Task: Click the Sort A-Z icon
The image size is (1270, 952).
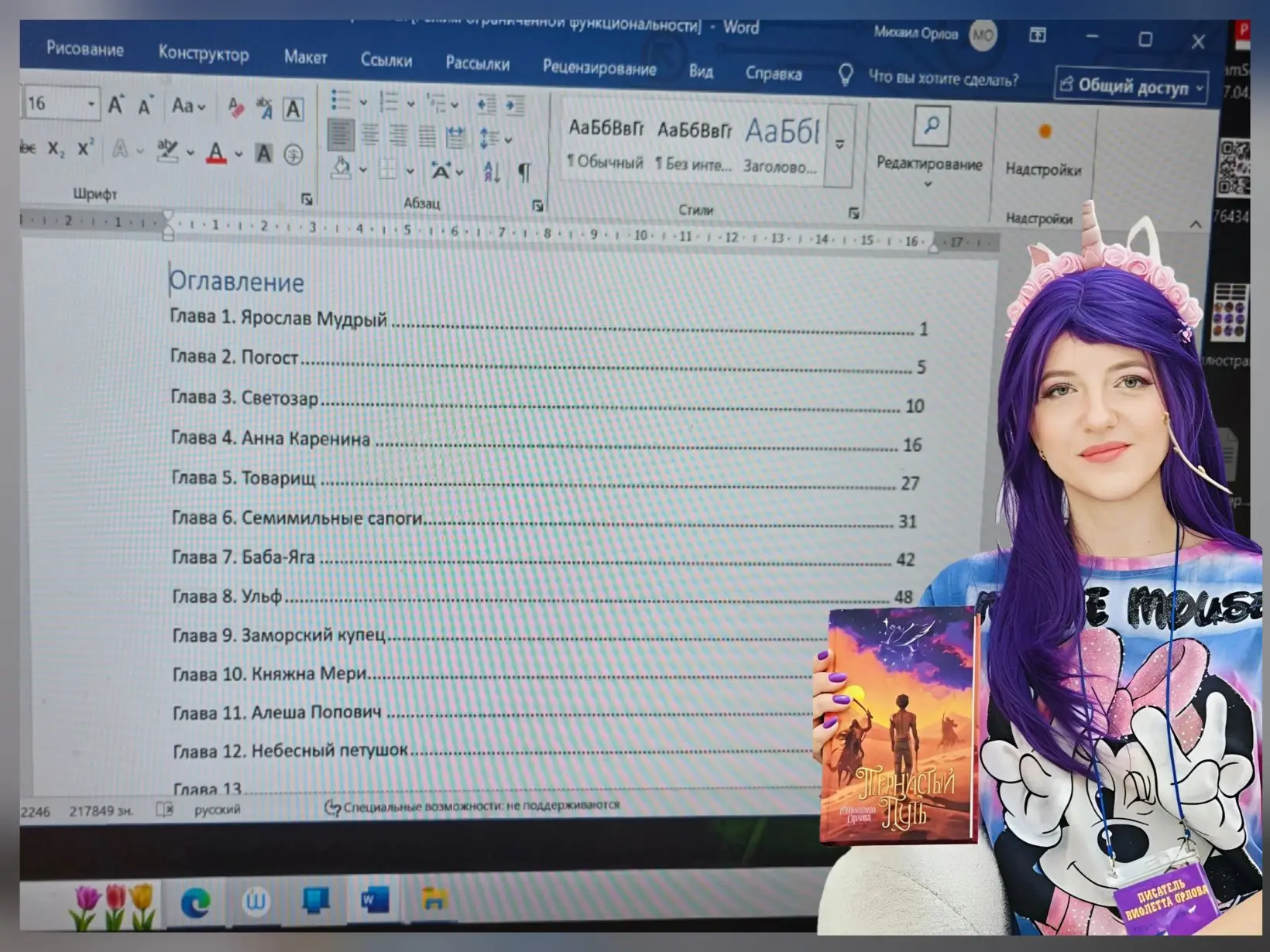Action: [x=492, y=172]
